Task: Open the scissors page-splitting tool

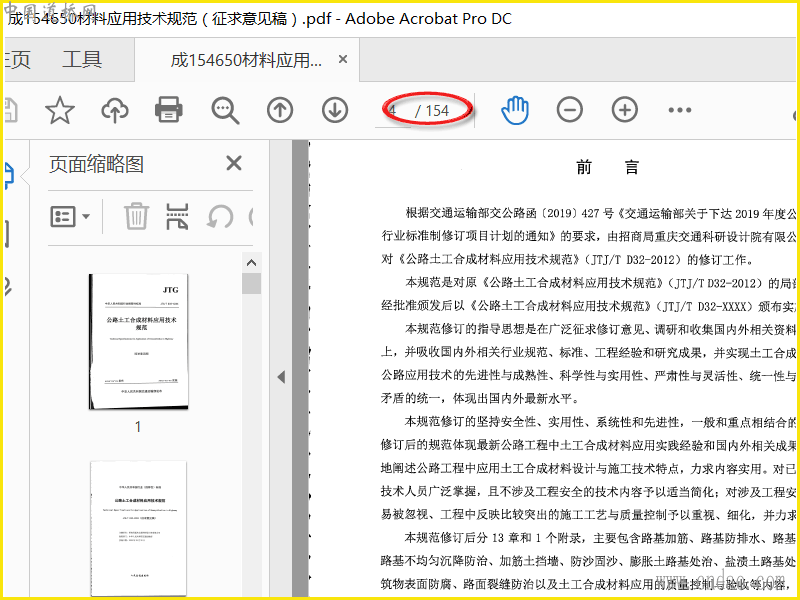Action: (x=177, y=216)
